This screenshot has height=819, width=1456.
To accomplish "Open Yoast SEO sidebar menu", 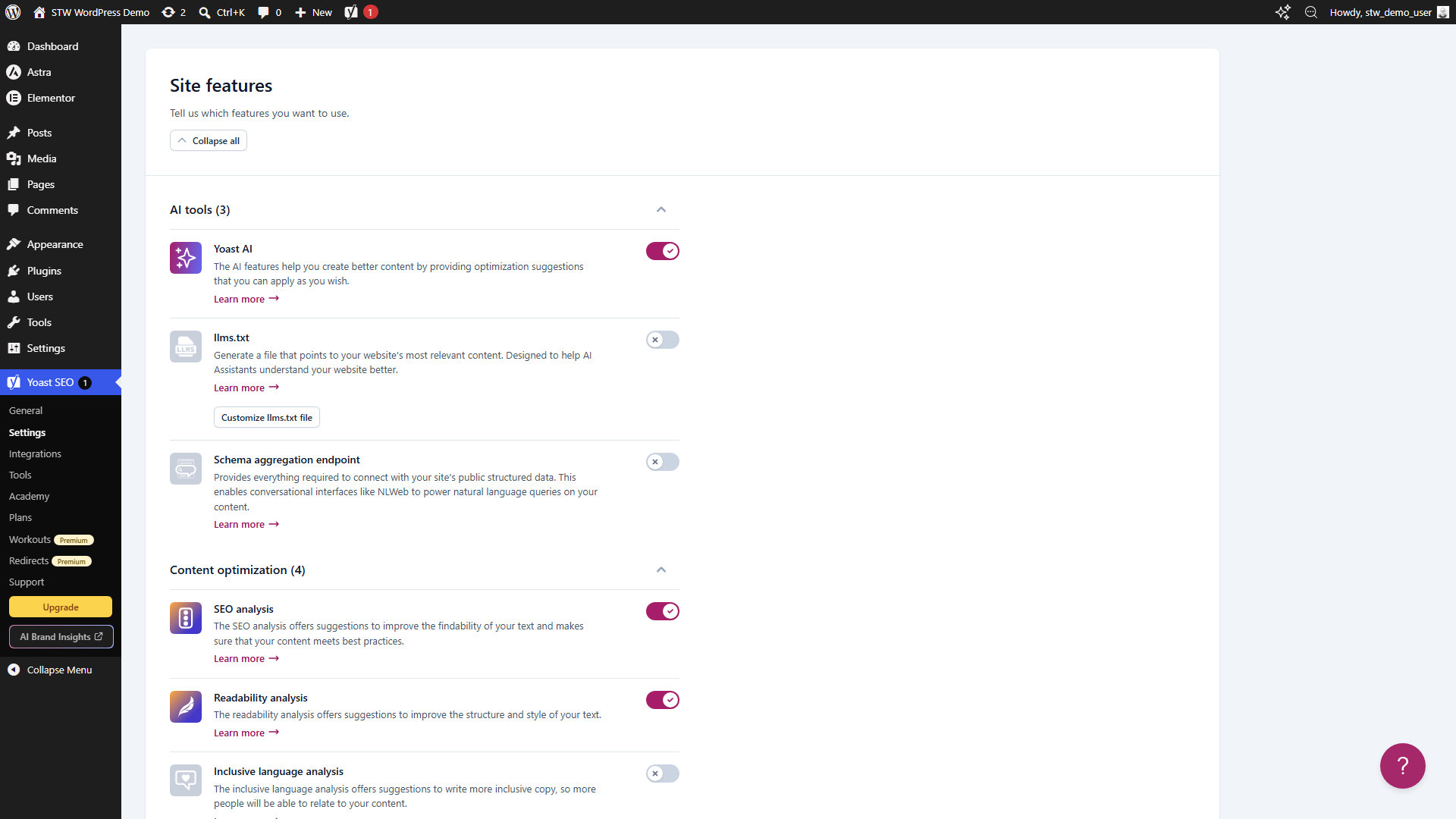I will coord(61,382).
